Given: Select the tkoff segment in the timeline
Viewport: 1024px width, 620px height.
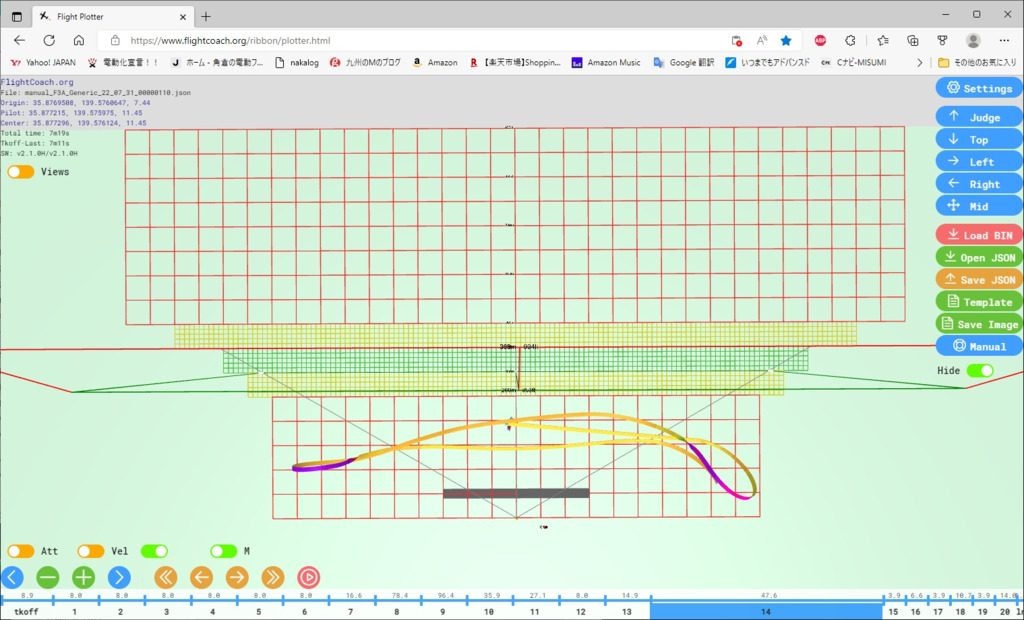Looking at the screenshot, I should [27, 612].
